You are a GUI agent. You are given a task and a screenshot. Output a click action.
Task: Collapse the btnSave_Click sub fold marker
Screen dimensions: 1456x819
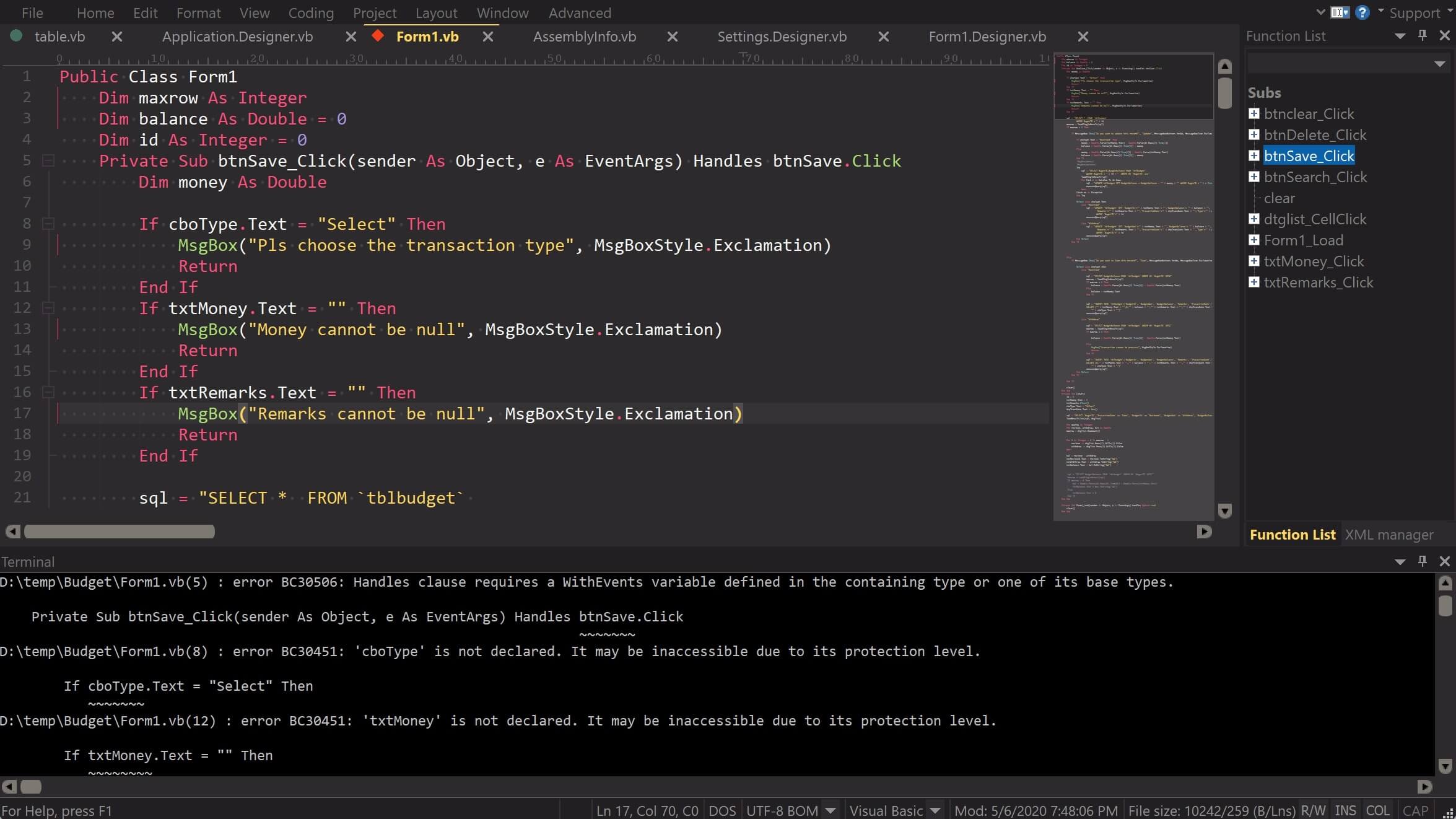48,161
